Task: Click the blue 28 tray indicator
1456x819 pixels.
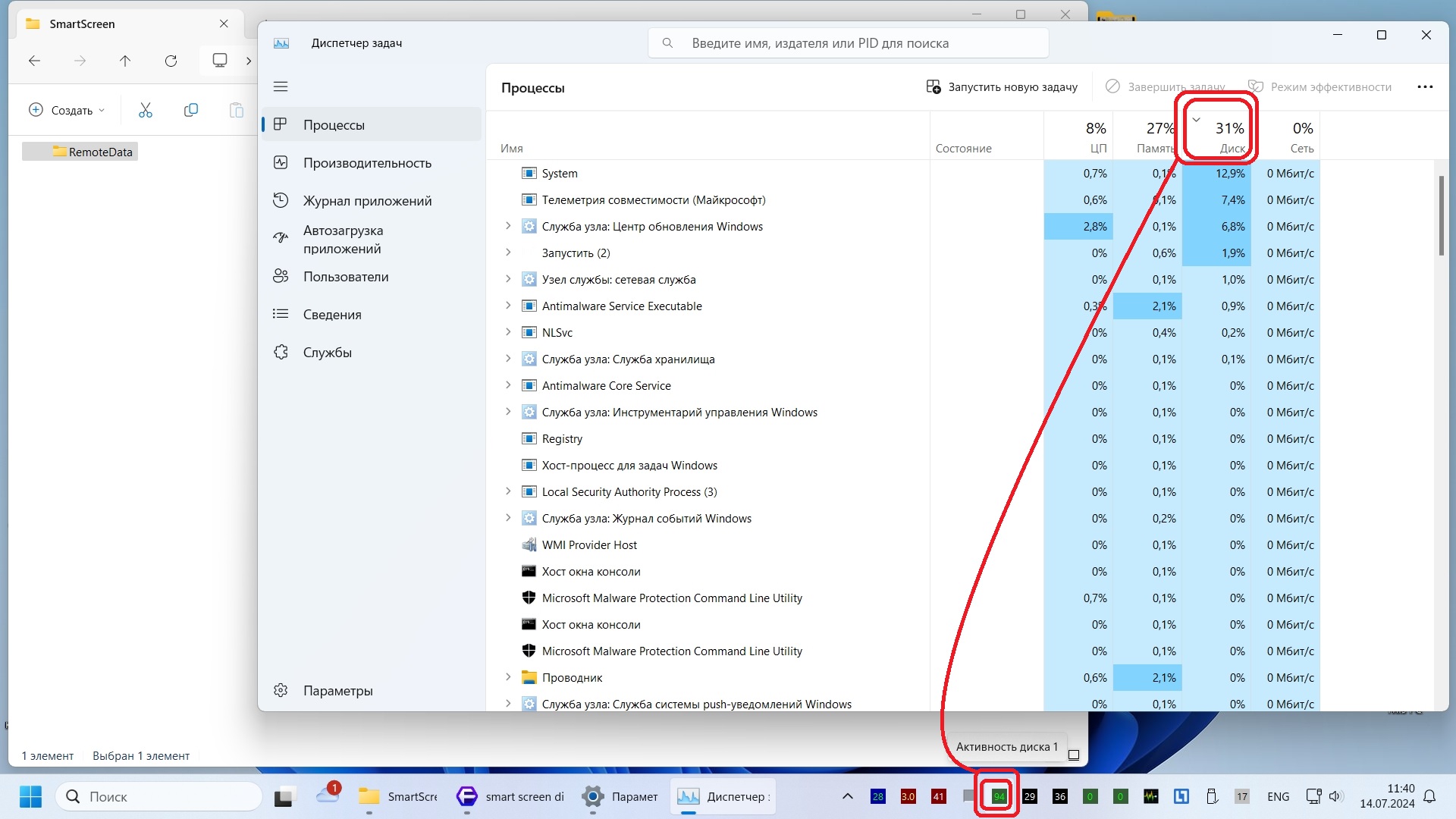Action: (x=878, y=796)
